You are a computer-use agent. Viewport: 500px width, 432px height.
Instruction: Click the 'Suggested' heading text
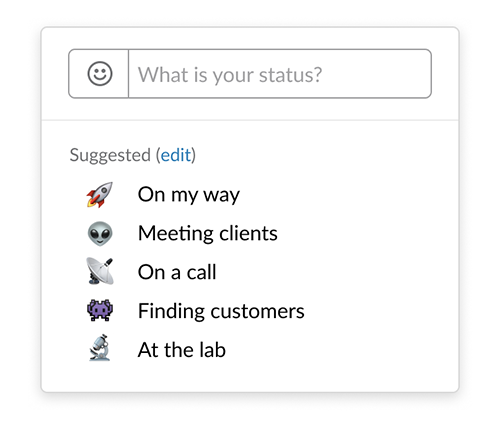pyautogui.click(x=110, y=155)
